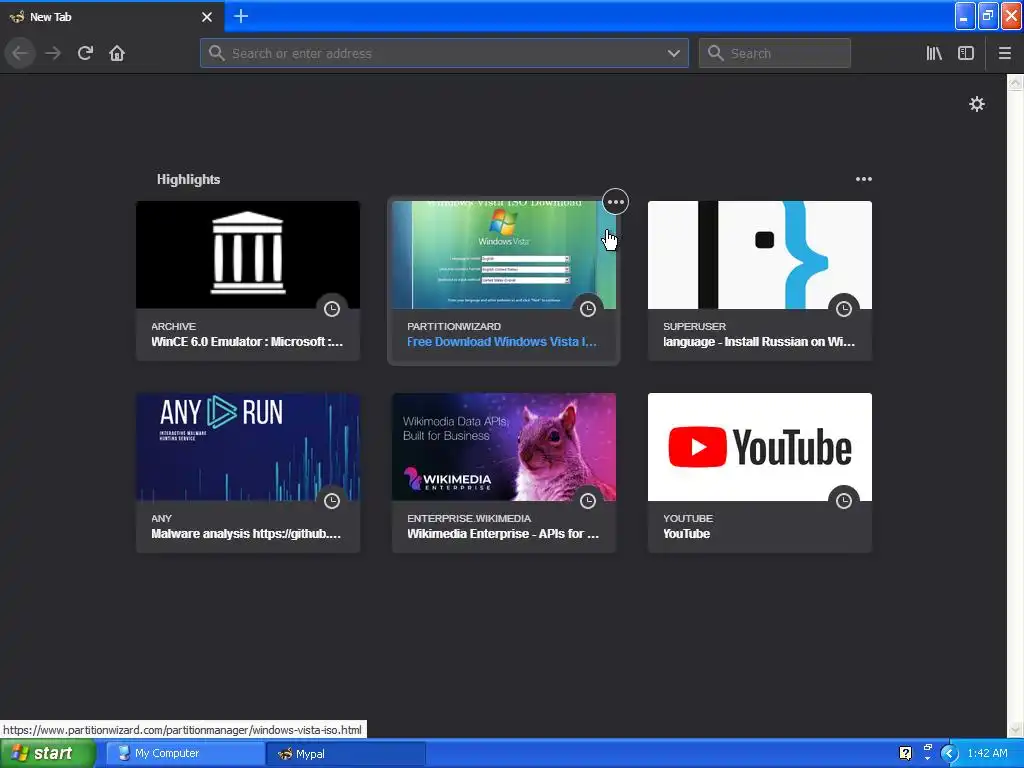1024x768 pixels.
Task: Click the page scrollbar down arrow
Action: pos(1015,729)
